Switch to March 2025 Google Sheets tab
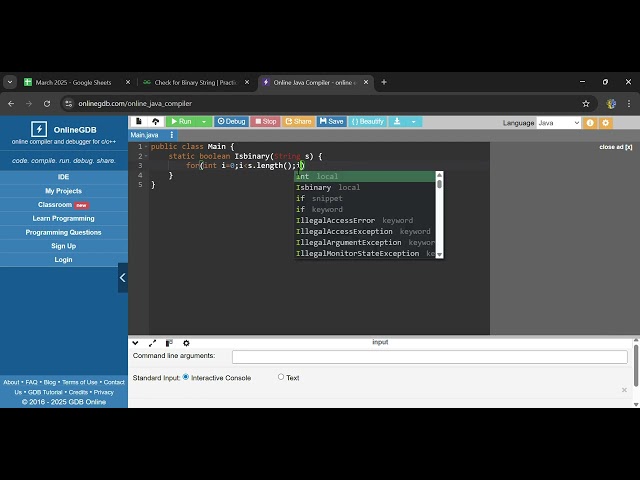The image size is (640, 480). pyautogui.click(x=76, y=82)
